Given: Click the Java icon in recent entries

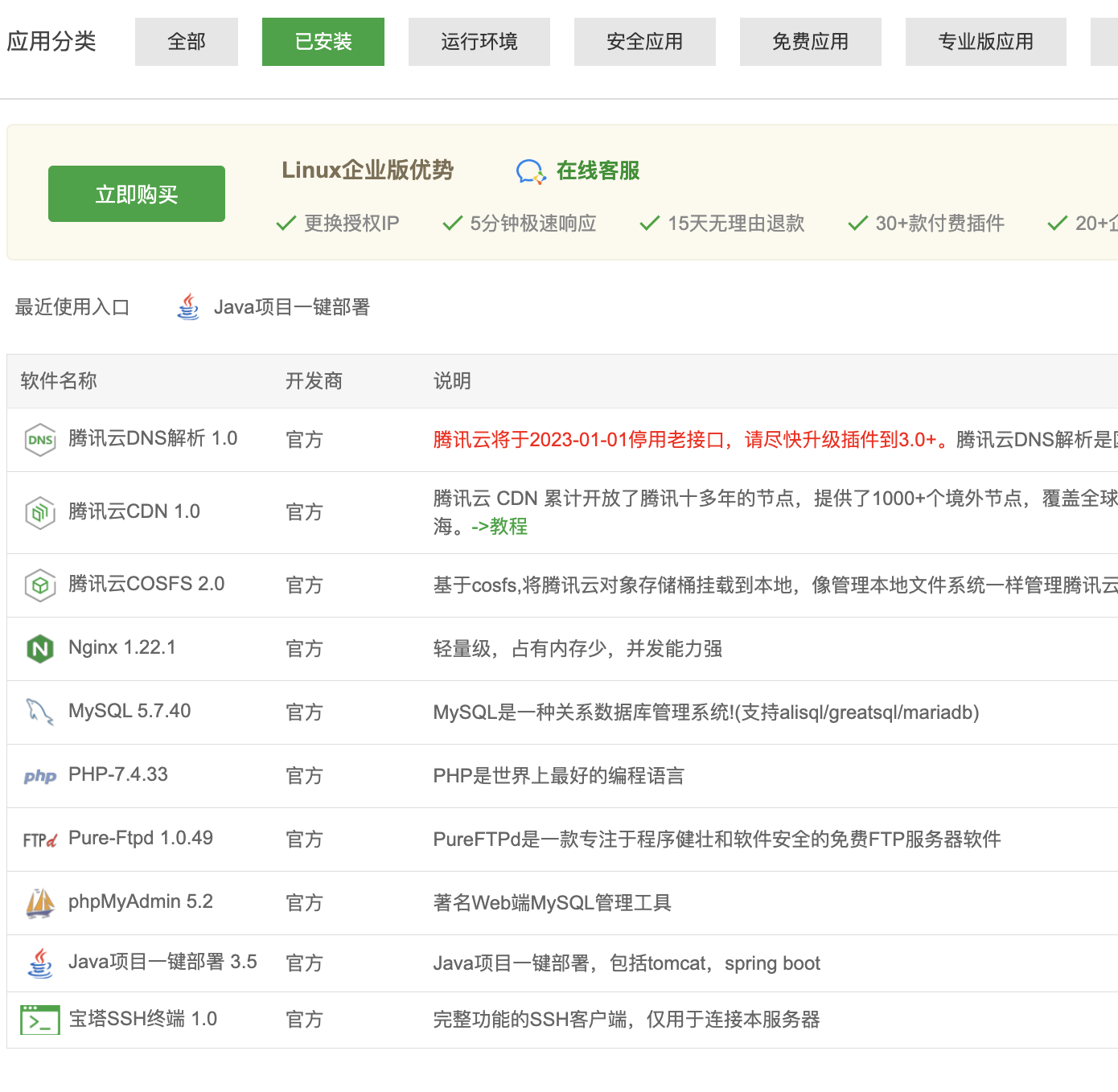Looking at the screenshot, I should (188, 306).
